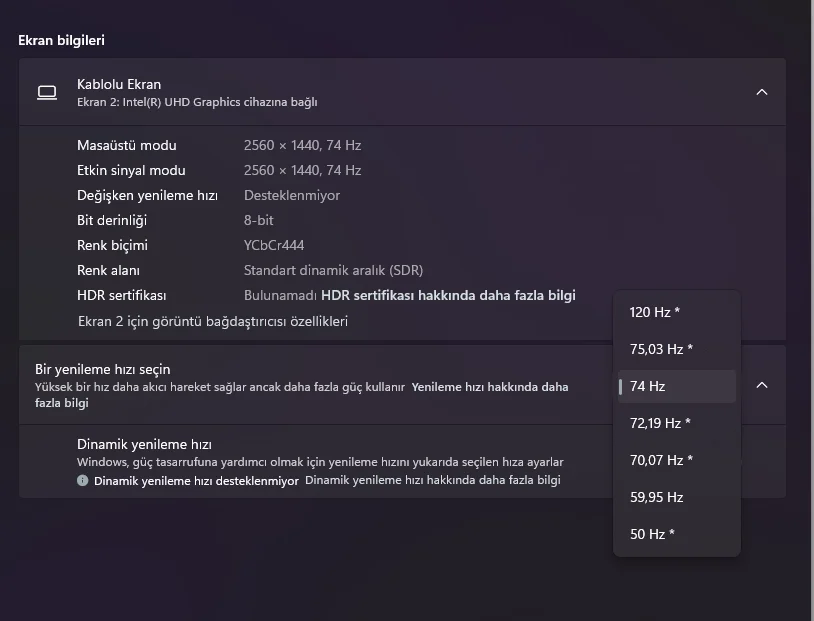Select 72,19 Hz refresh rate
The height and width of the screenshot is (621, 814).
point(660,423)
